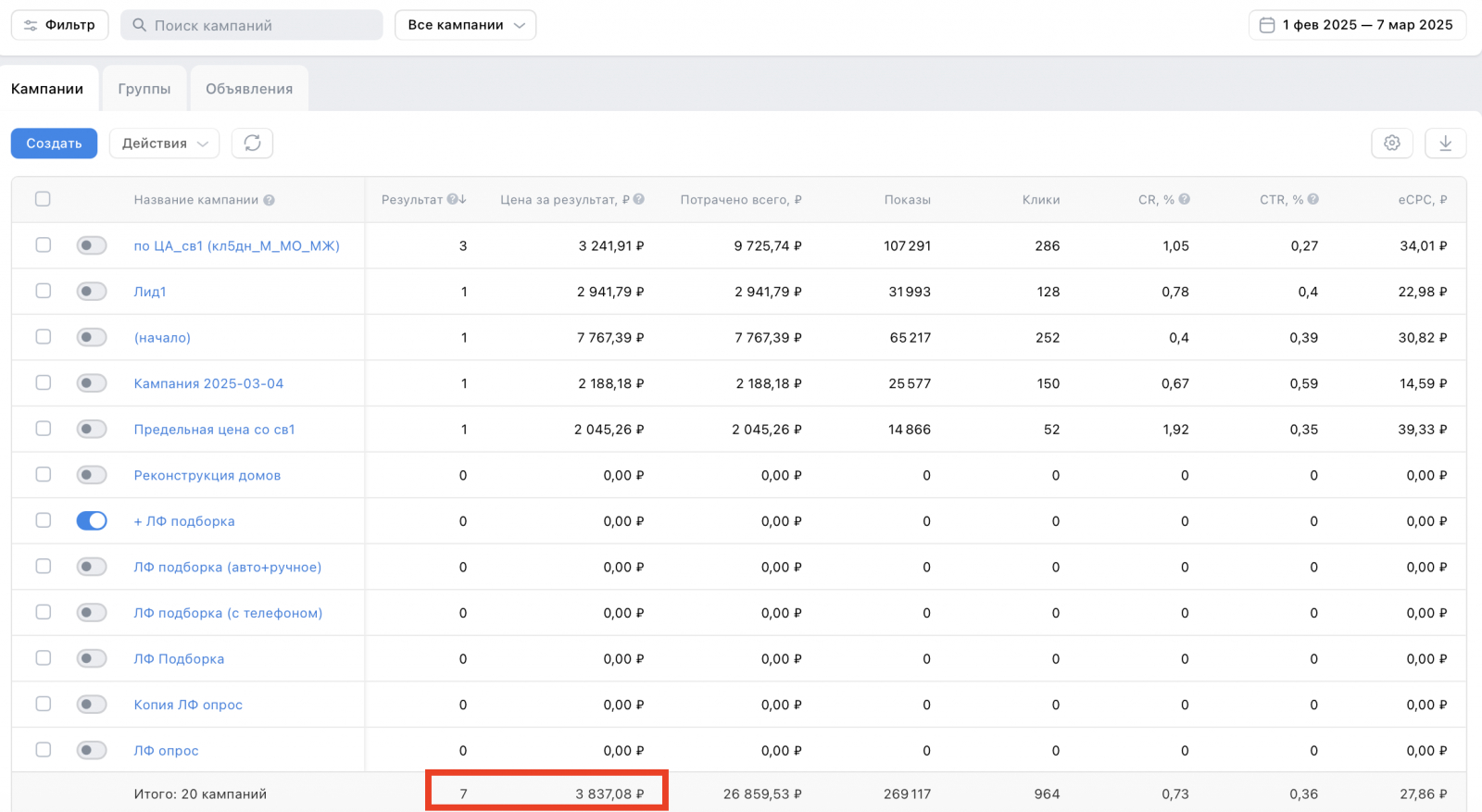Click help icon next to CR, %
The width and height of the screenshot is (1482, 812).
point(1185,199)
